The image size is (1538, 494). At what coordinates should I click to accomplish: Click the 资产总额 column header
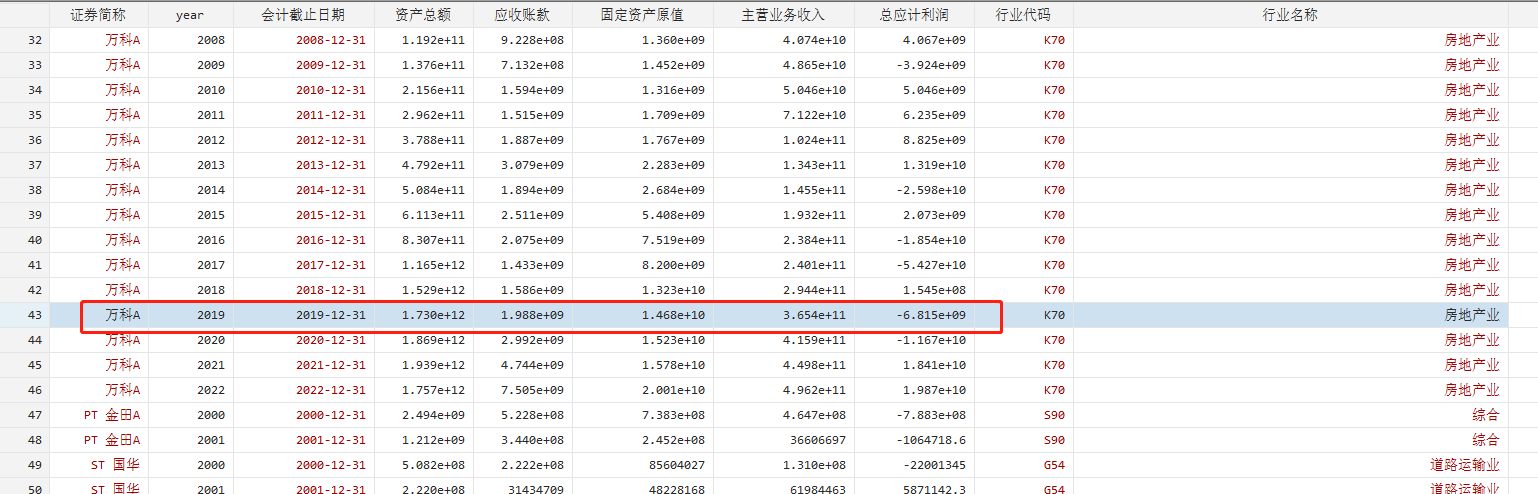(x=423, y=15)
